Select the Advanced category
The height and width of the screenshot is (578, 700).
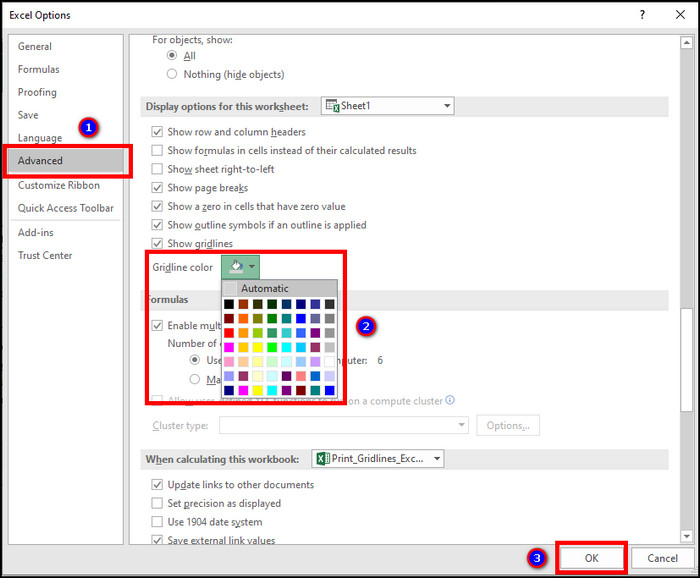click(66, 161)
